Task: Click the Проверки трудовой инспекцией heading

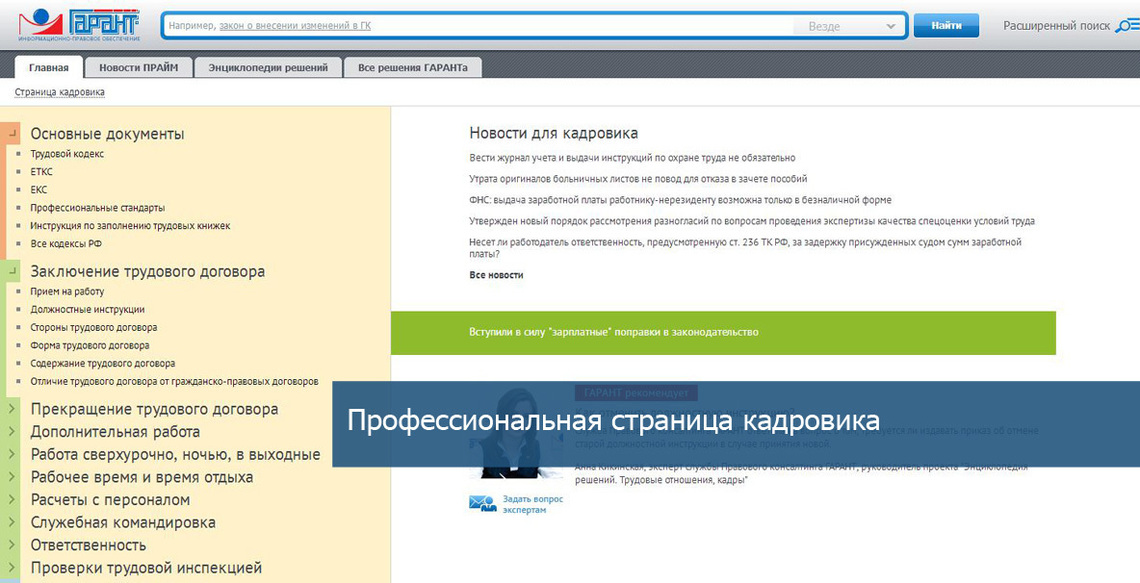Action: [x=146, y=568]
